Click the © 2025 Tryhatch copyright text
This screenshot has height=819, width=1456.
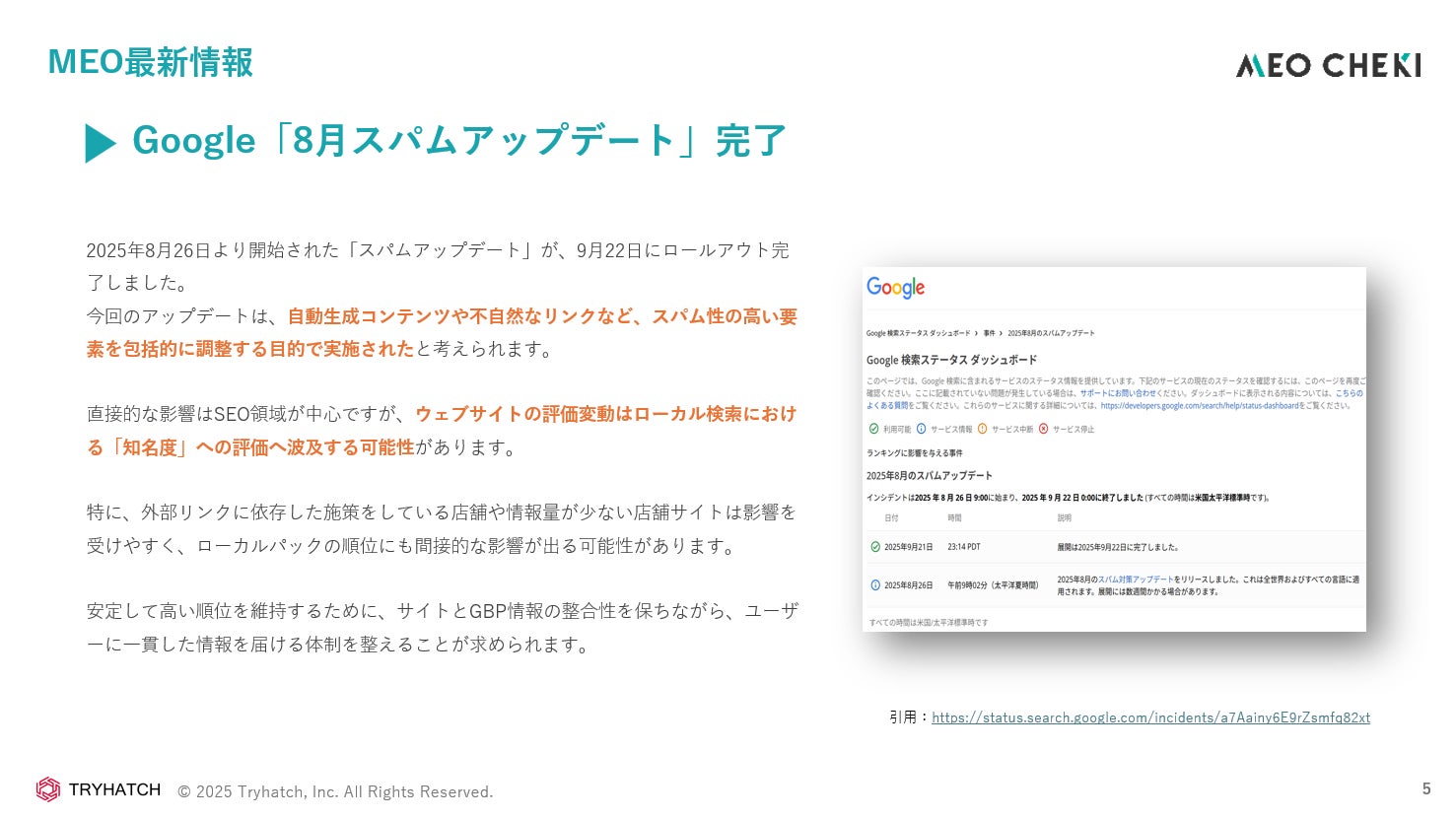tap(335, 791)
